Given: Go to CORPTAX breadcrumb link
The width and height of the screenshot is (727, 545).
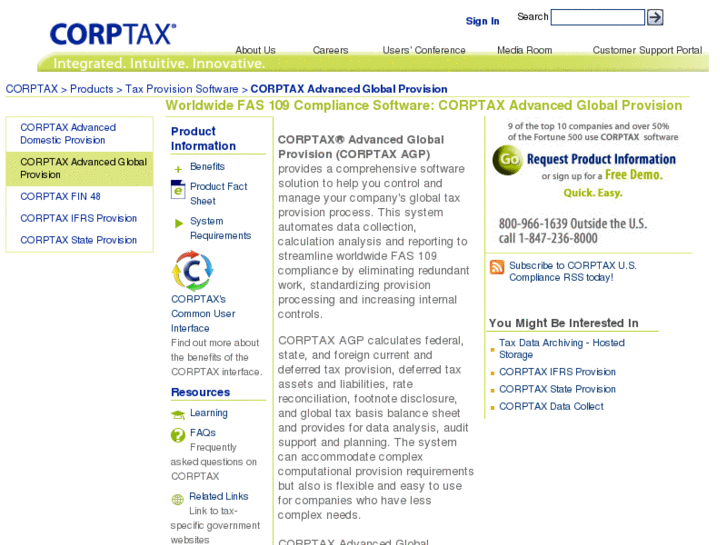Looking at the screenshot, I should tap(32, 89).
